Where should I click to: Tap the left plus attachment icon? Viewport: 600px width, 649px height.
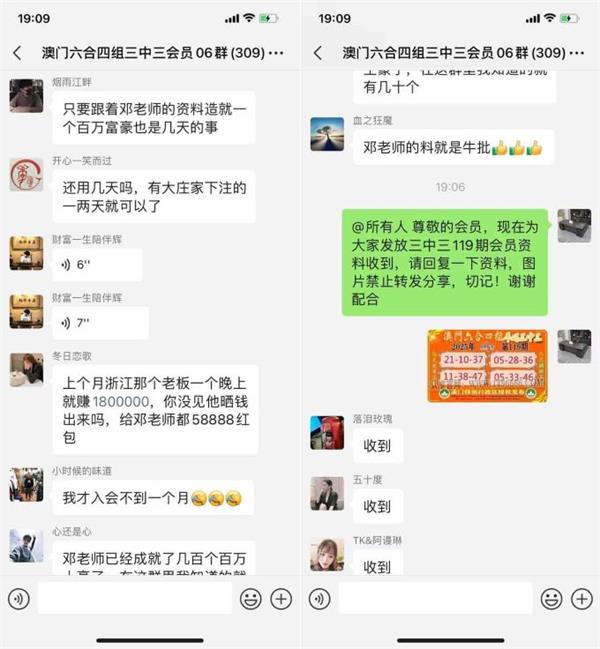281,599
